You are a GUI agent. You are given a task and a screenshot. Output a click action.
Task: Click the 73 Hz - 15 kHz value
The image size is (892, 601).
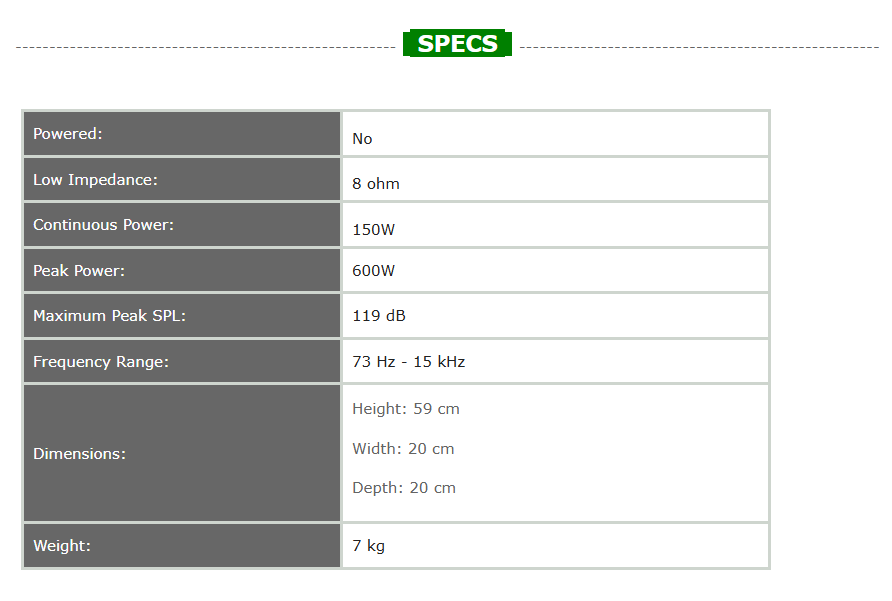408,362
